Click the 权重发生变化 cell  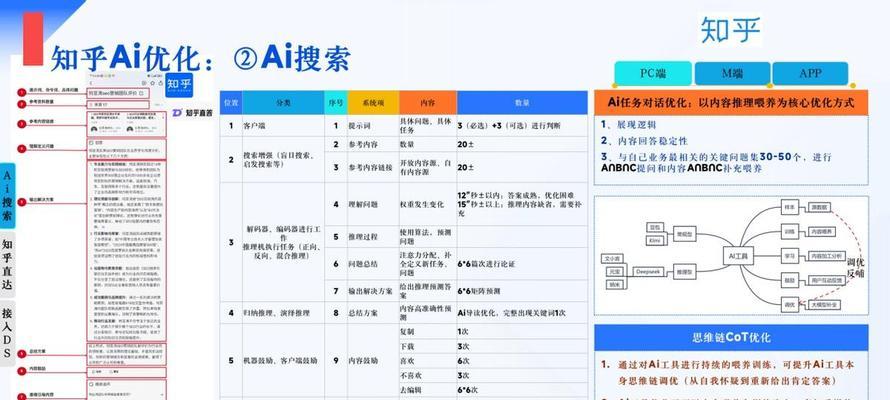coord(427,204)
